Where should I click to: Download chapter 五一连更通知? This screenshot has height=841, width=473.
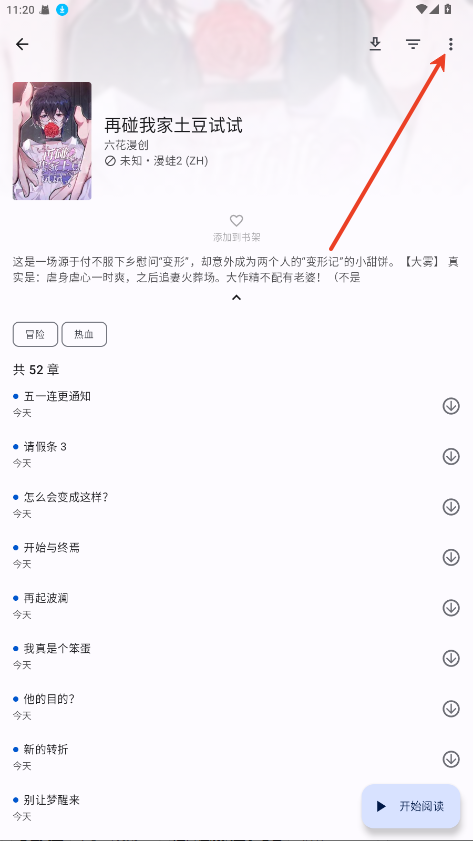(451, 406)
